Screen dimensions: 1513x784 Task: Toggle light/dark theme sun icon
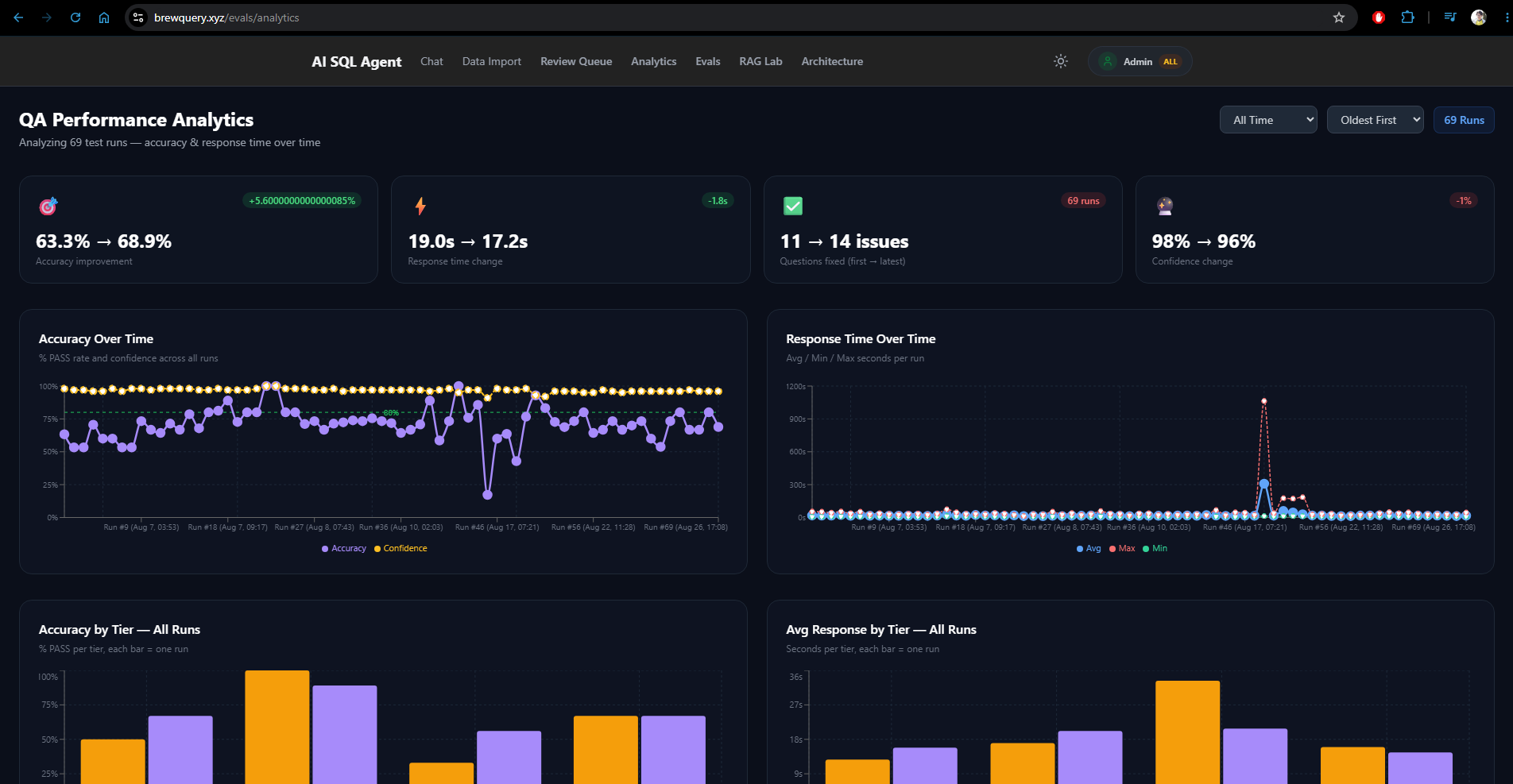point(1060,61)
